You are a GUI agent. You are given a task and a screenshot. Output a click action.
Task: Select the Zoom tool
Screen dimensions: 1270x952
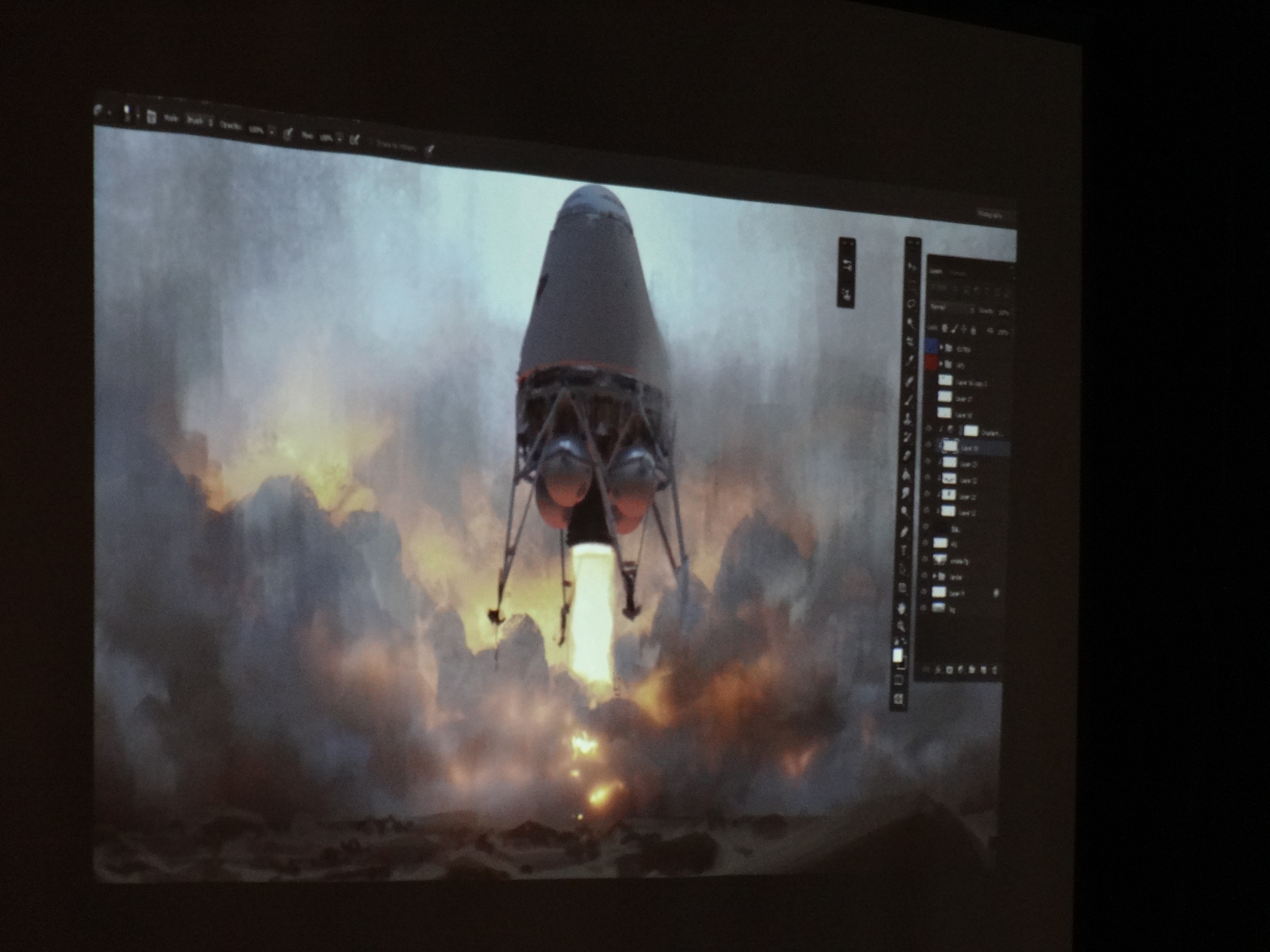900,626
